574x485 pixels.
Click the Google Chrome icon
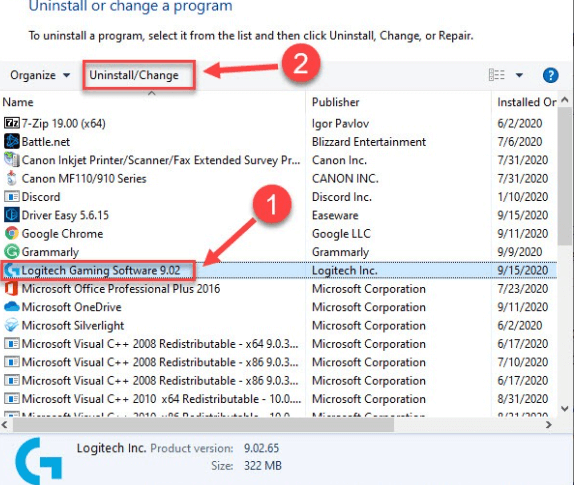pyautogui.click(x=12, y=233)
